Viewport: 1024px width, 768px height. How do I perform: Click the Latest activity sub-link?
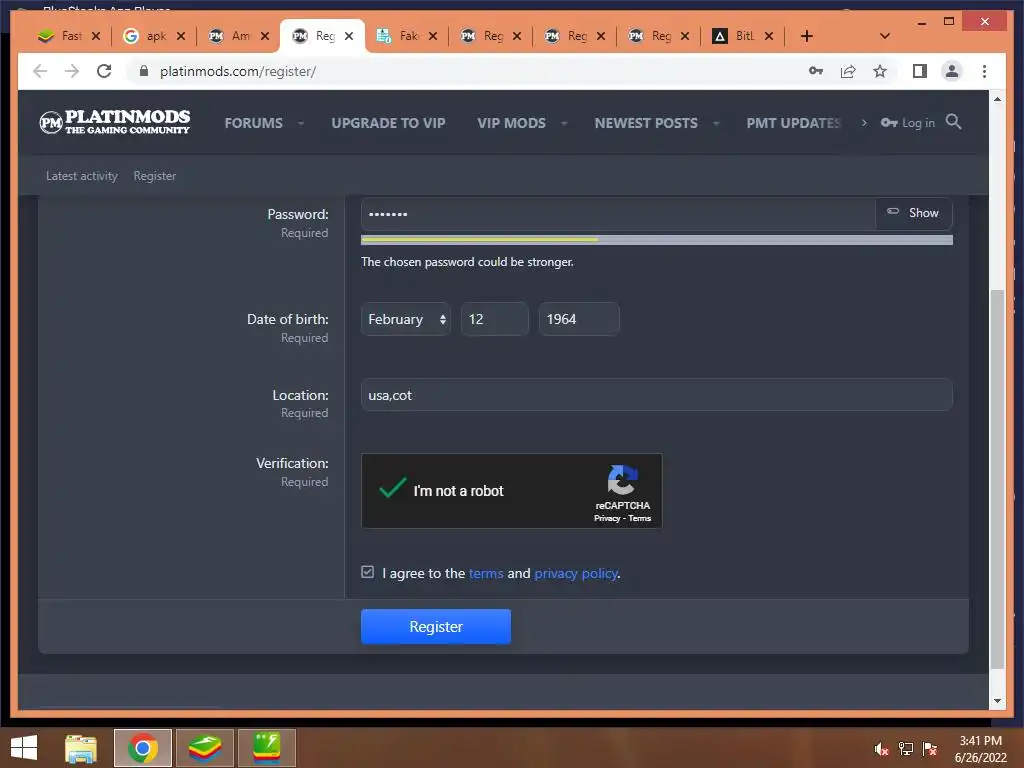point(82,176)
